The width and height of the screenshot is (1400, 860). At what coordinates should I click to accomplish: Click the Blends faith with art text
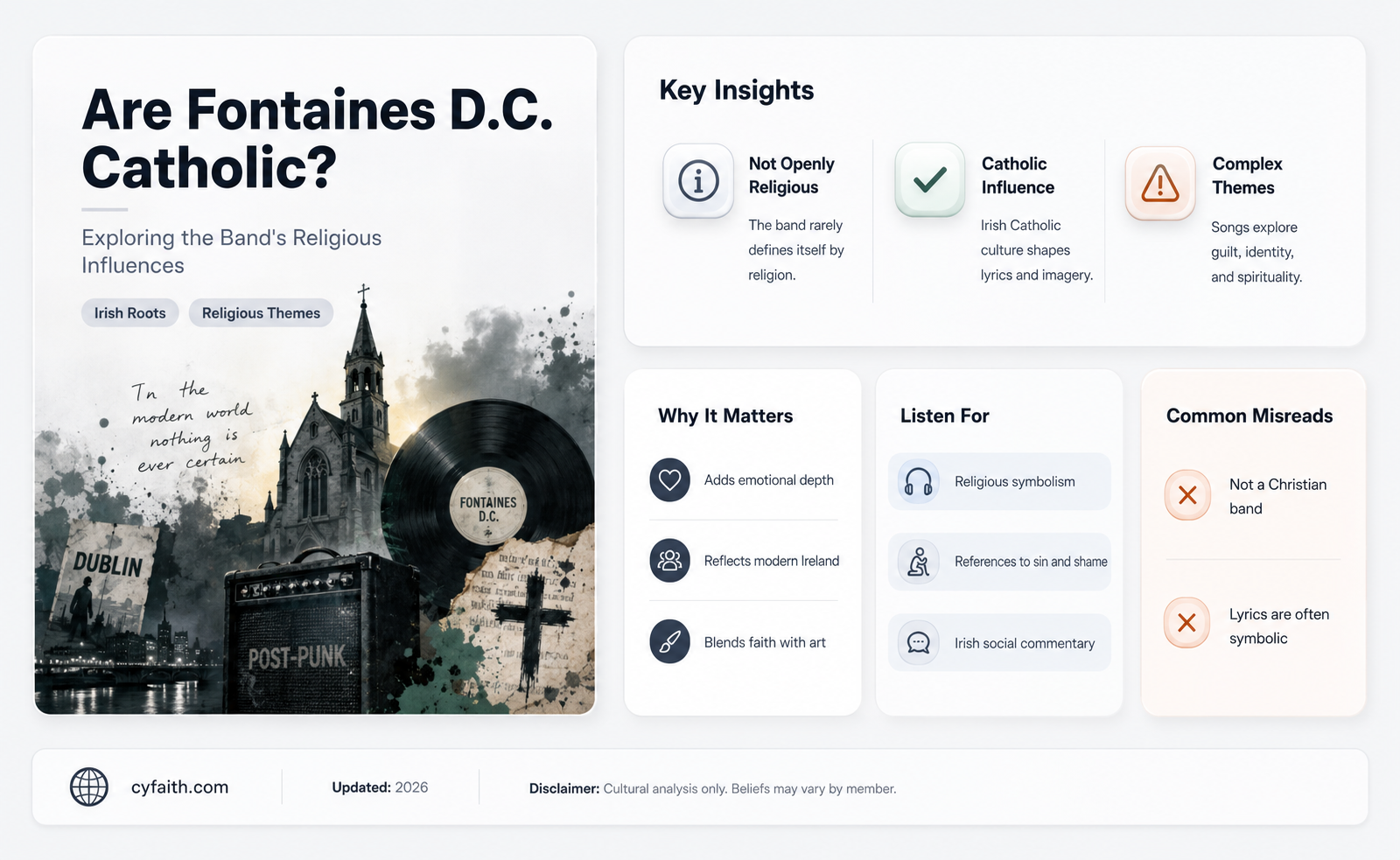[x=765, y=642]
